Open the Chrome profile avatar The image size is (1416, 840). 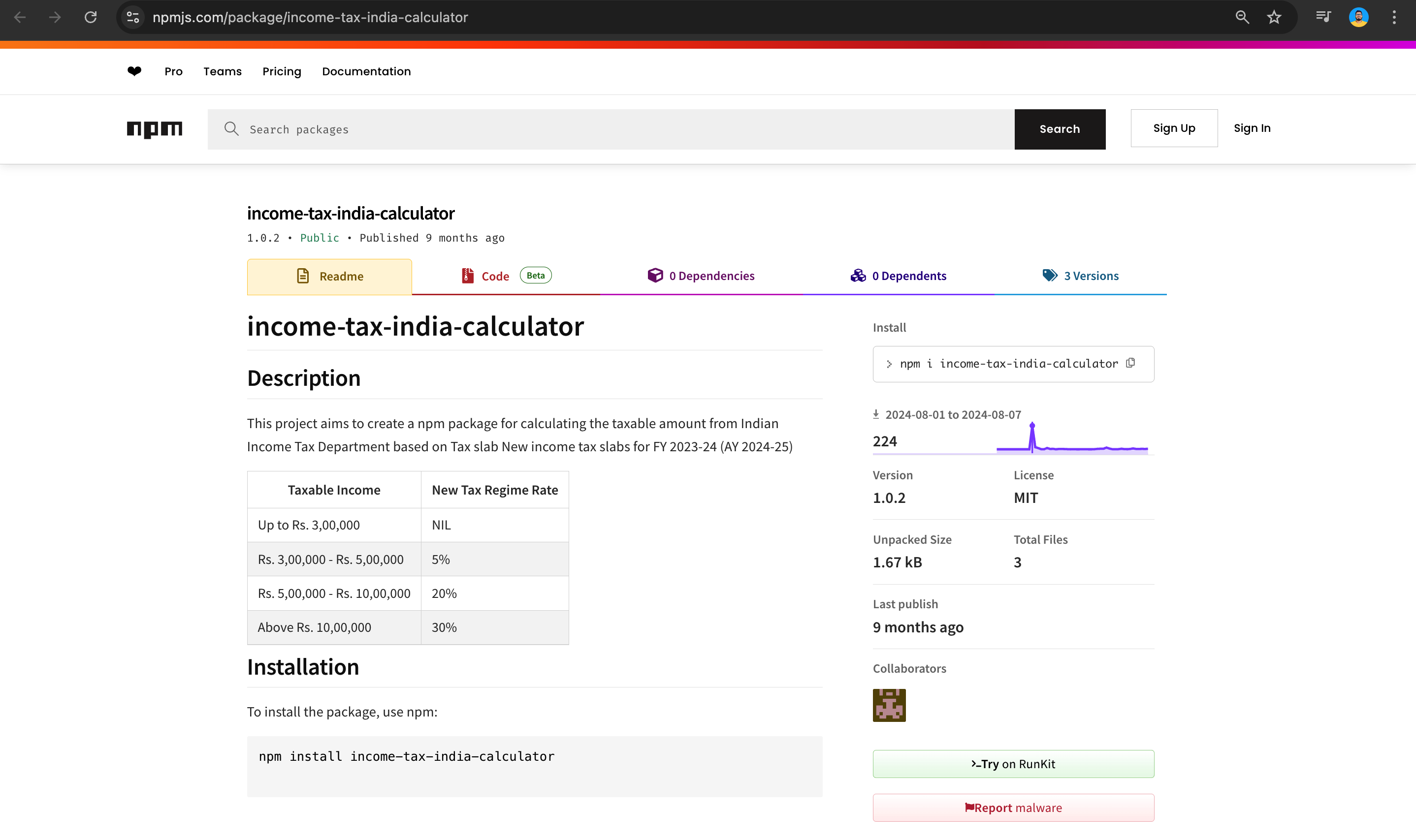coord(1358,17)
